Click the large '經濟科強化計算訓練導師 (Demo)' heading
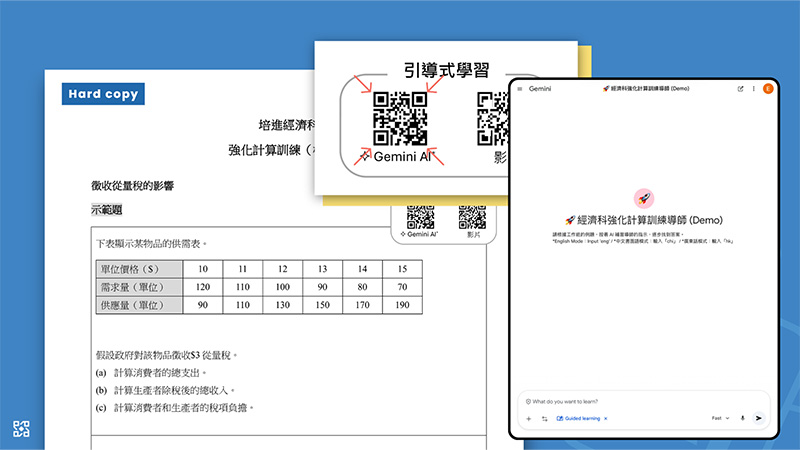This screenshot has height=450, width=800. (x=644, y=220)
